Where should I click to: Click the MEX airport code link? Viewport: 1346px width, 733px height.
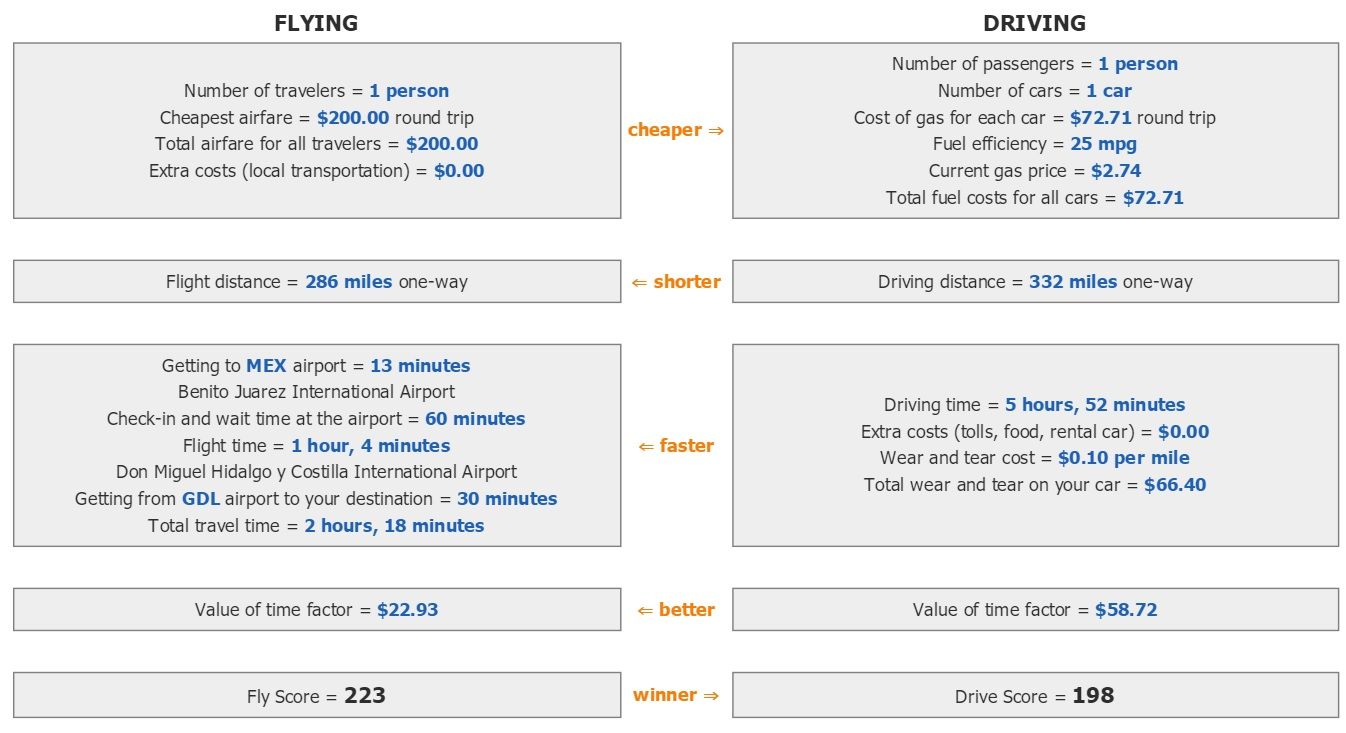pos(266,366)
